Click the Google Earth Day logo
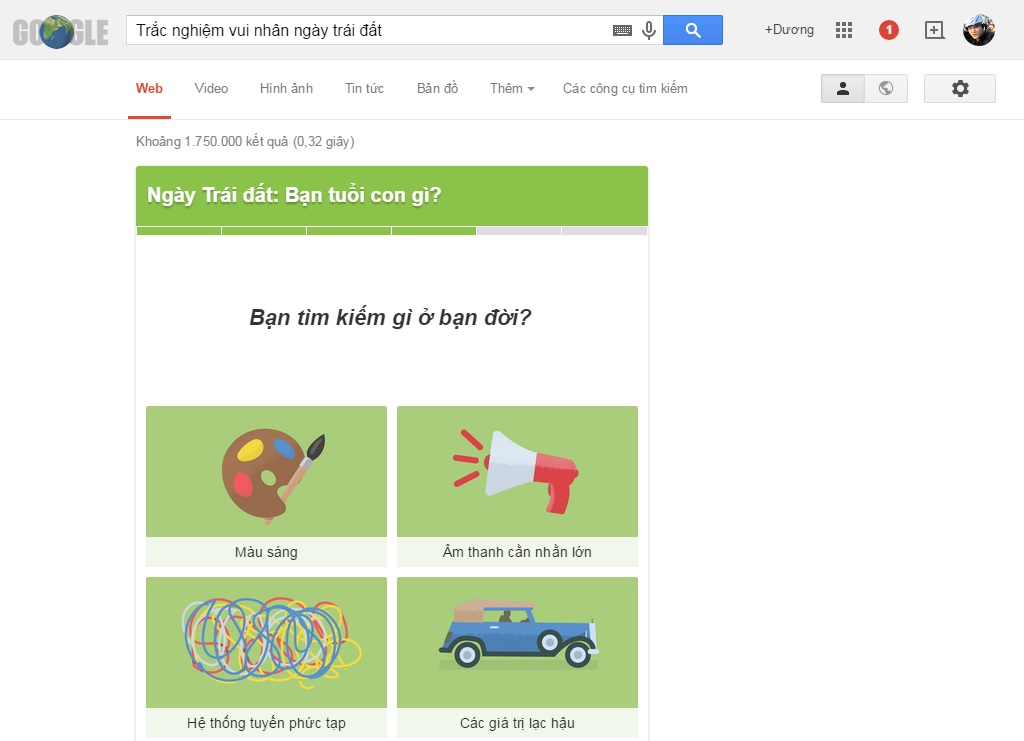Image resolution: width=1024 pixels, height=741 pixels. [60, 31]
